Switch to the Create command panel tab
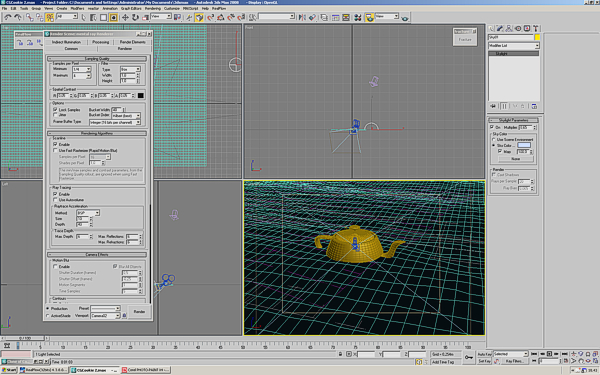Viewport: 600px width, 375px height. [492, 28]
